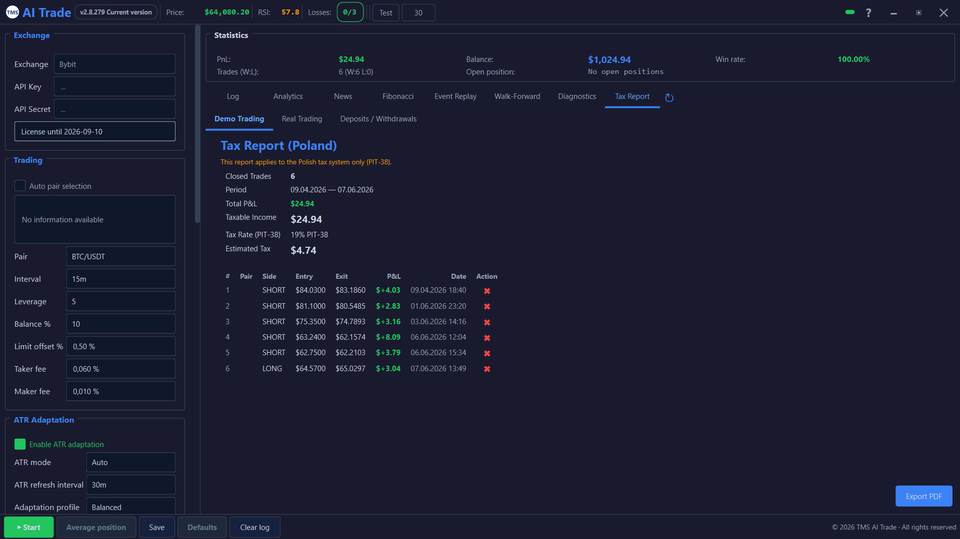Image resolution: width=960 pixels, height=539 pixels.
Task: Click the Test button in header
Action: (386, 12)
